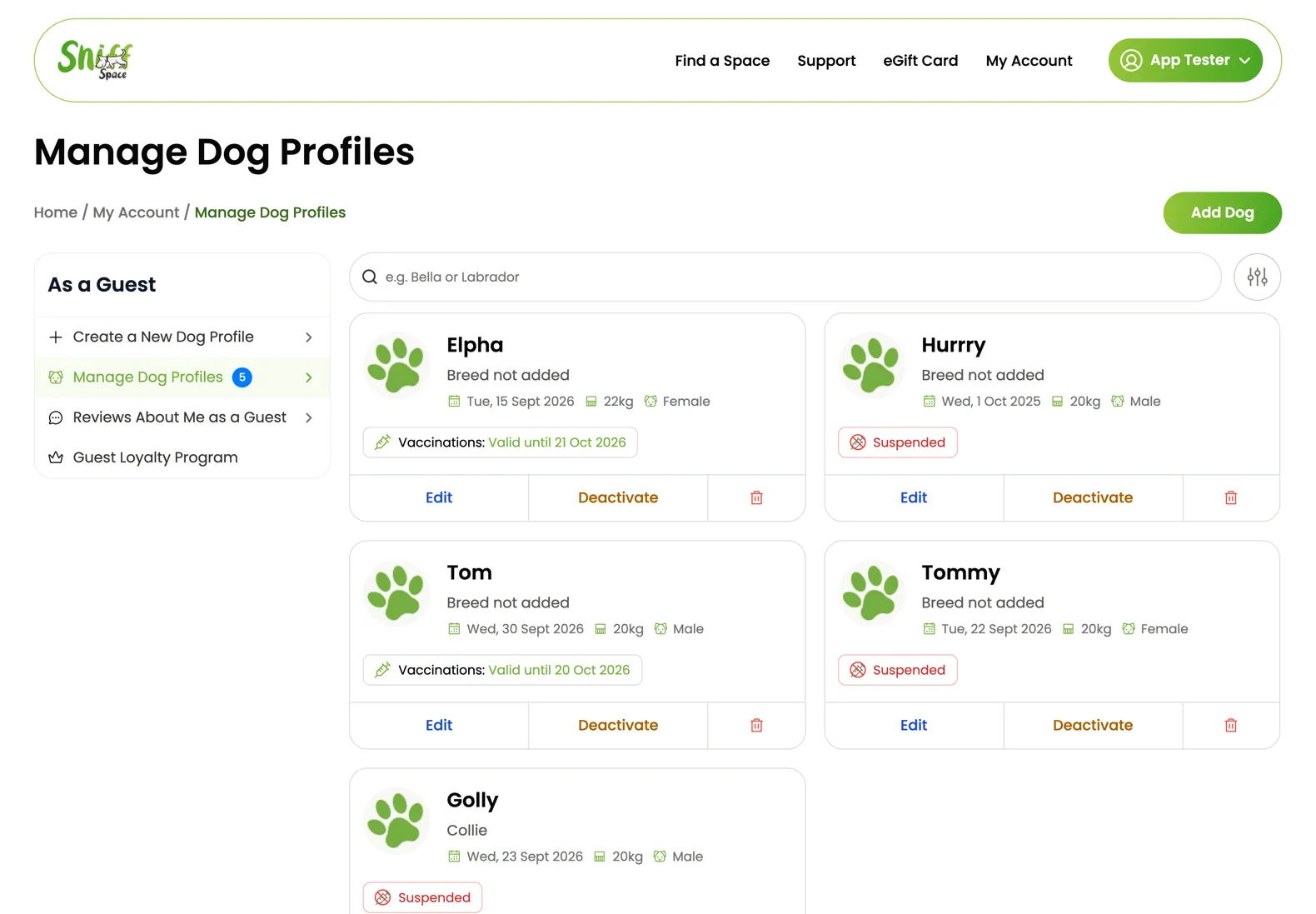Open Find a Space menu
Image resolution: width=1316 pixels, height=914 pixels.
pos(722,61)
